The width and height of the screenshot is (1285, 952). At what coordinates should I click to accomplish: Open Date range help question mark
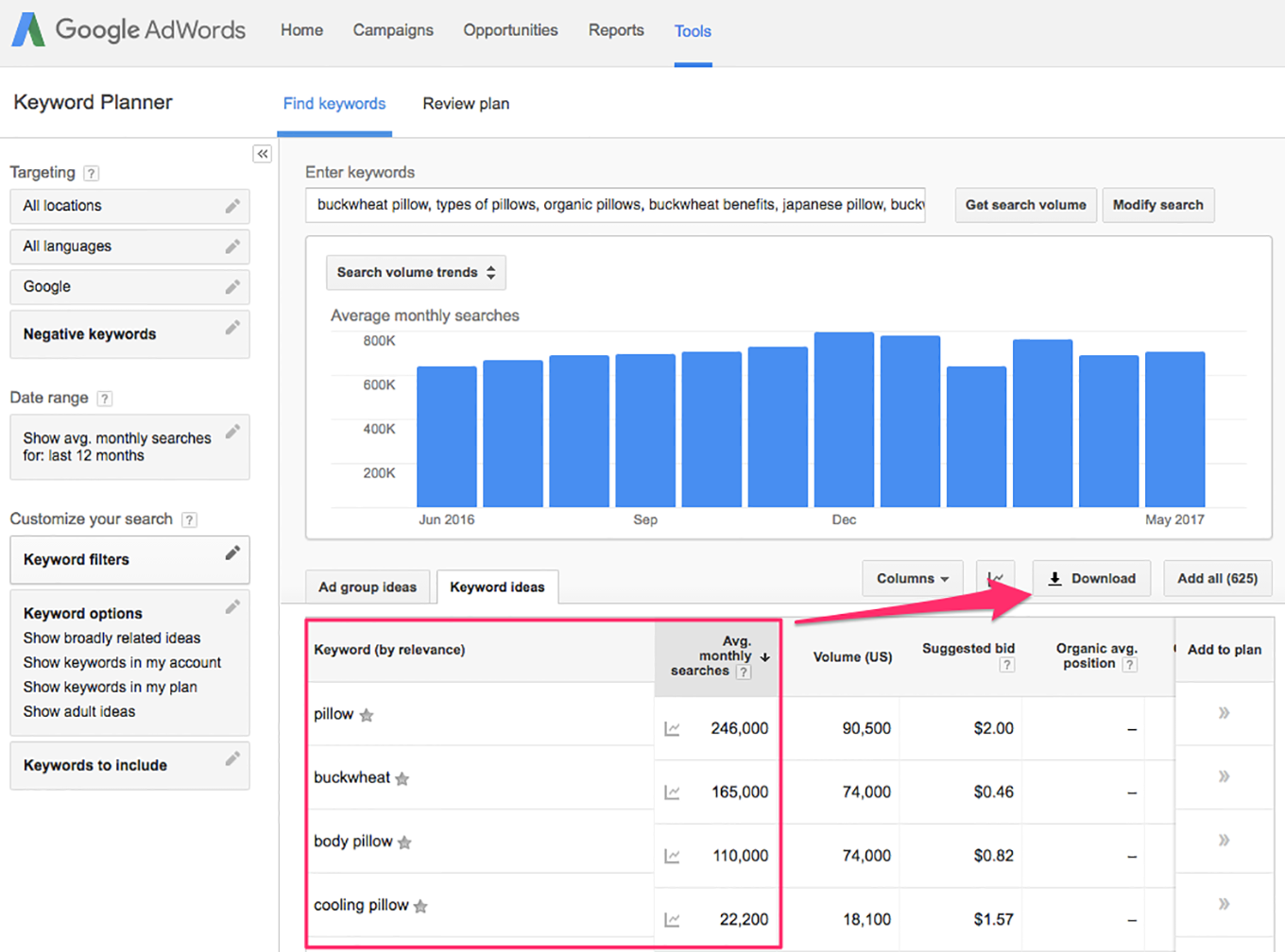tap(105, 399)
